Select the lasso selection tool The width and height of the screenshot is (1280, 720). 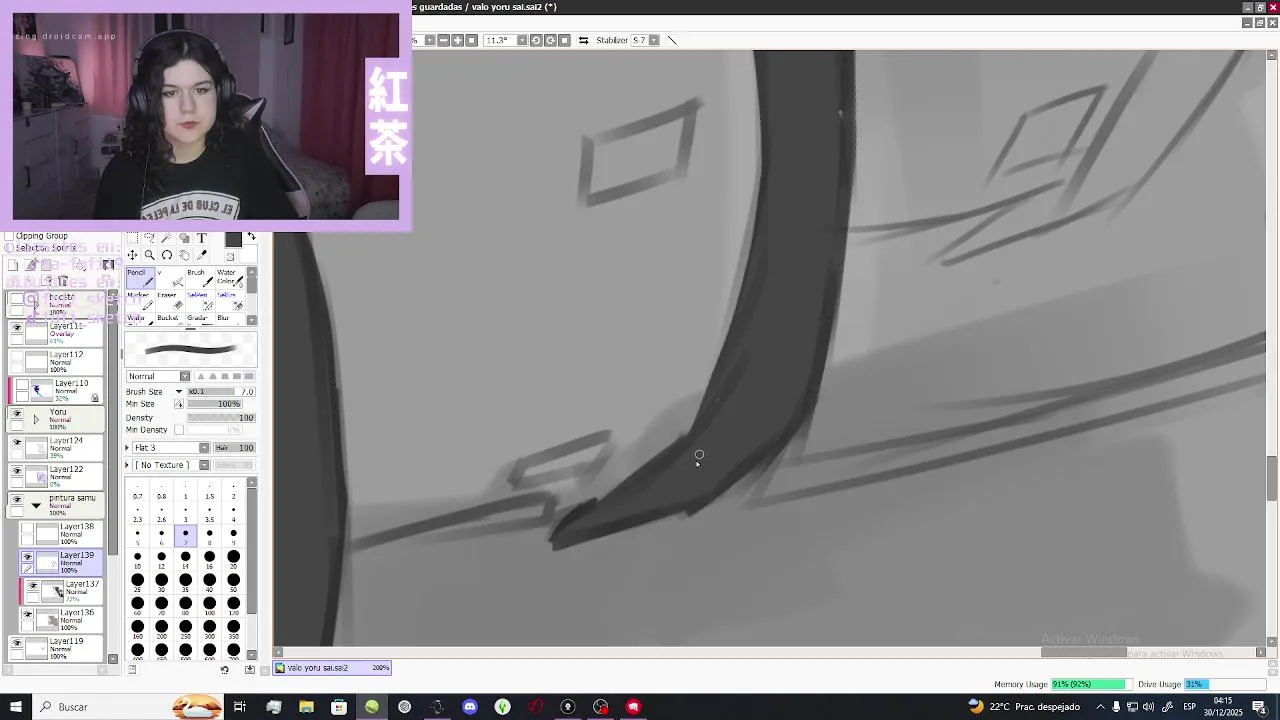point(149,238)
